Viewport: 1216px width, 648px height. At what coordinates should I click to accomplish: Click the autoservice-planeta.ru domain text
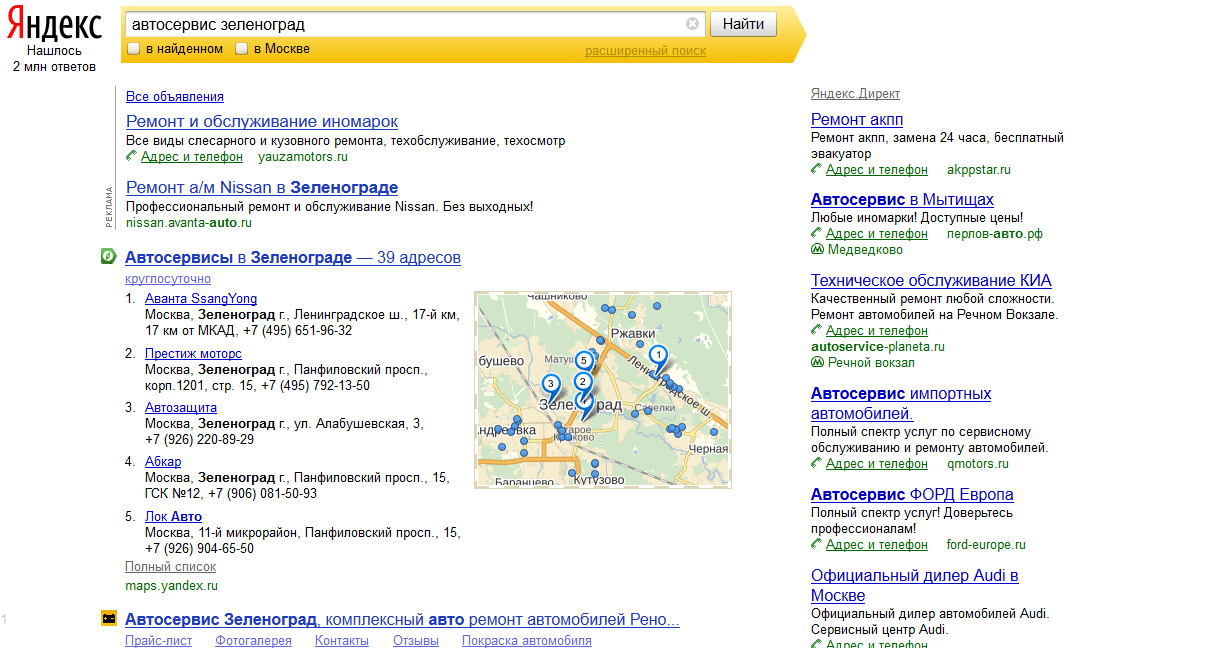tap(878, 347)
